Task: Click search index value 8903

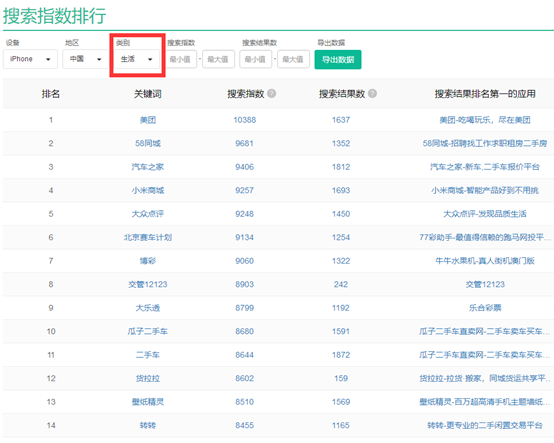Action: click(x=244, y=284)
